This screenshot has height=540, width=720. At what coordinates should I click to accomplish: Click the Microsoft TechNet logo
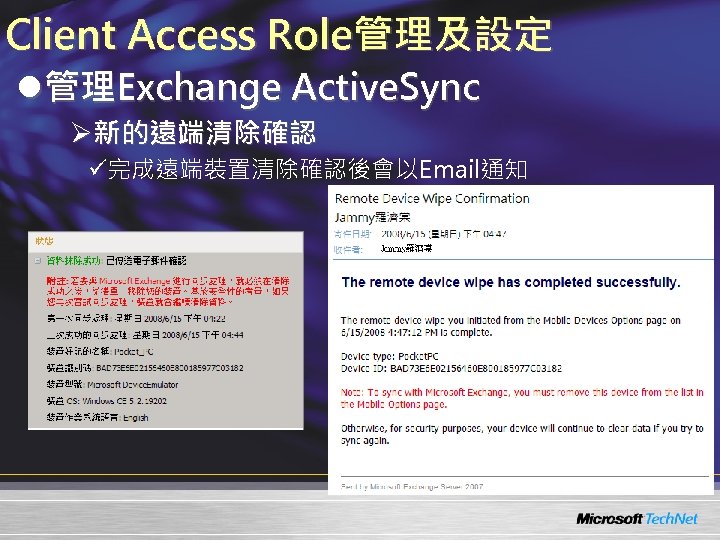coord(637,519)
